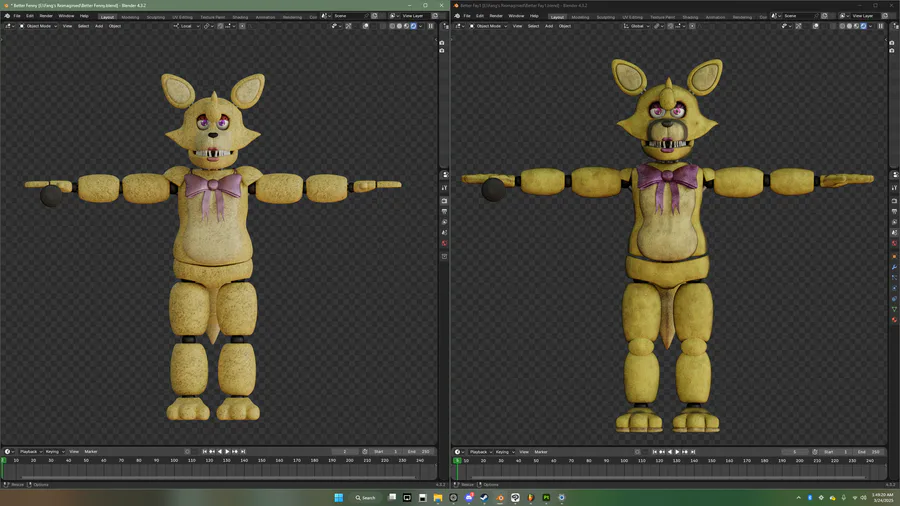The image size is (900, 506).
Task: Click Blender logo icon in left window menu bar
Action: click(7, 16)
